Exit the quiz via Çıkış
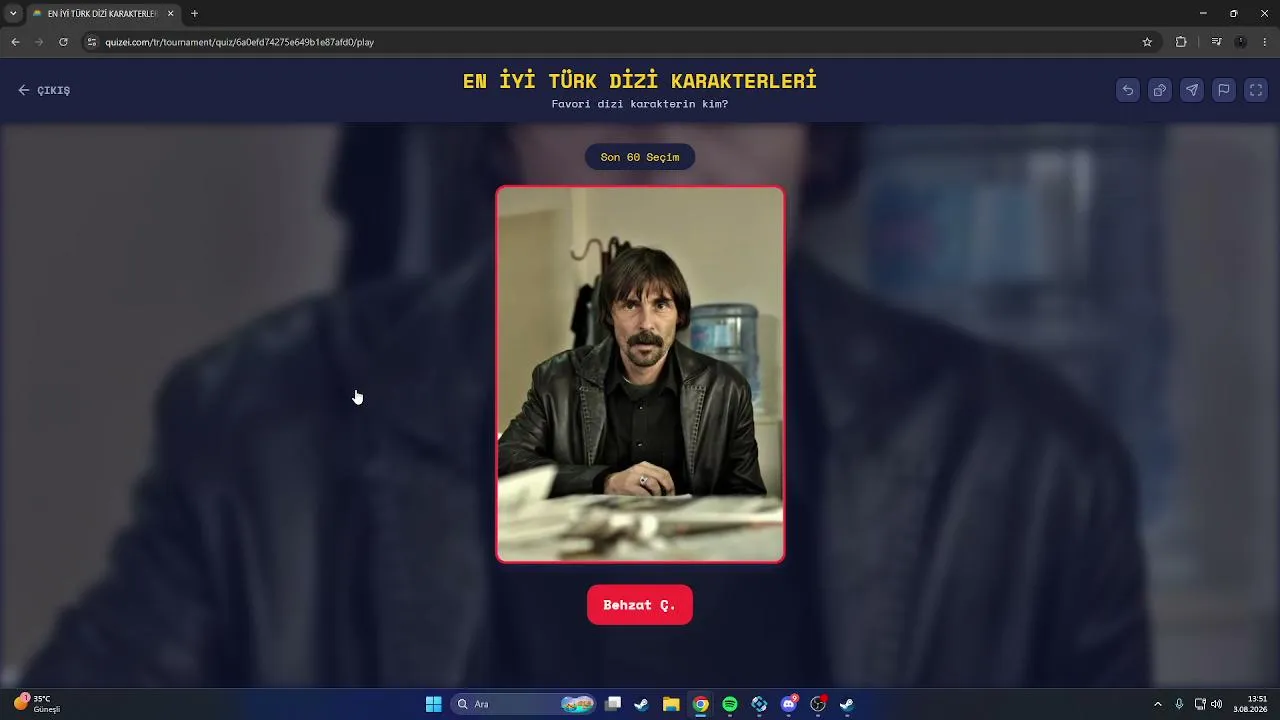 44,90
